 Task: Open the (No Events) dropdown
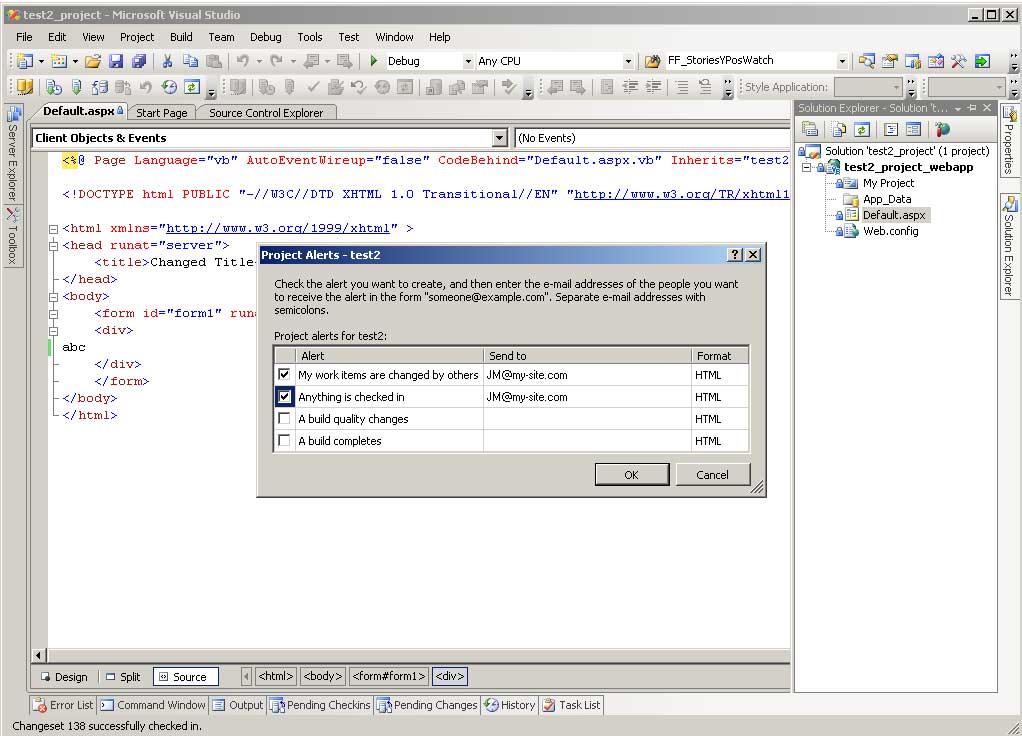click(653, 138)
